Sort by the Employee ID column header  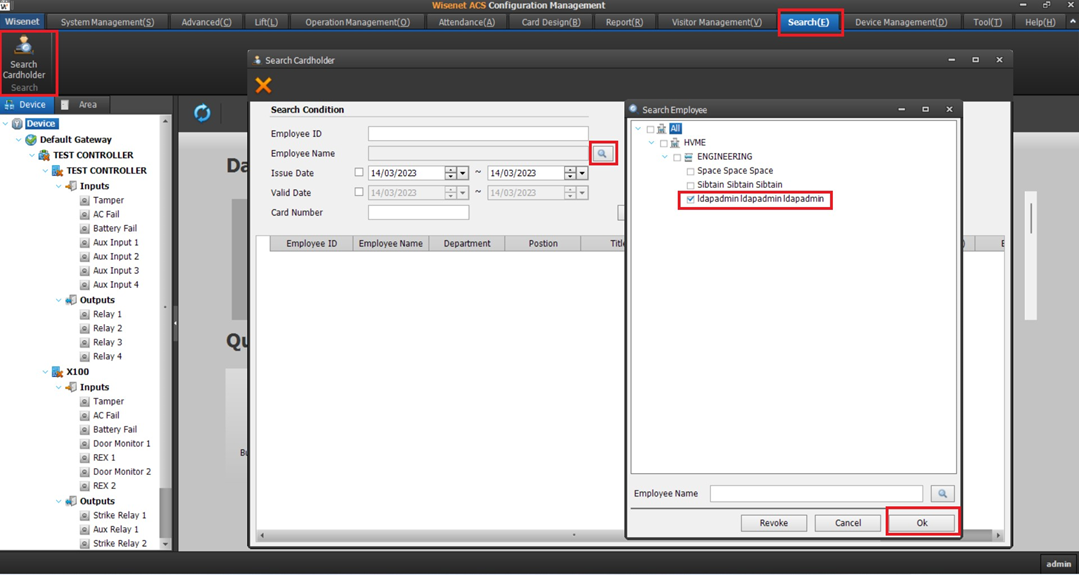coord(312,243)
